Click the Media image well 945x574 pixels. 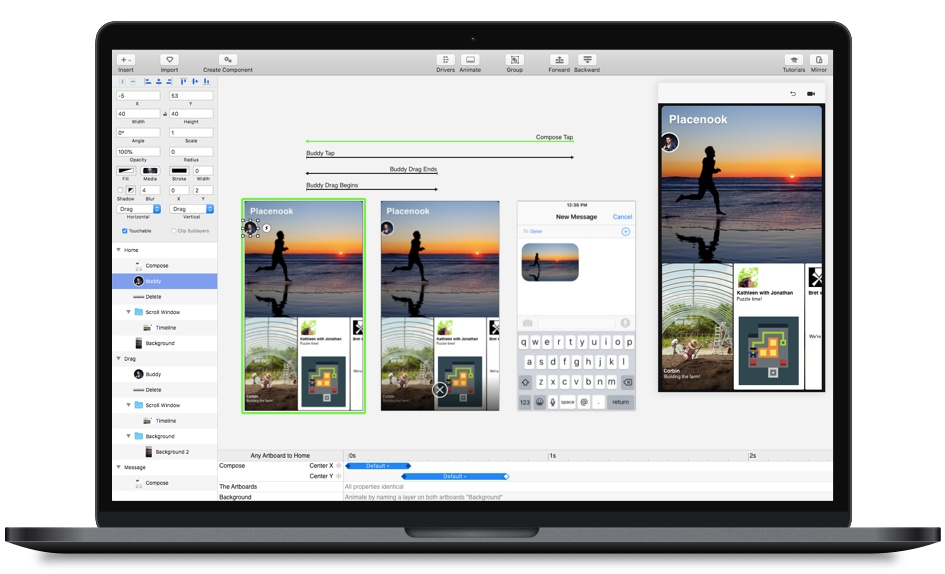[x=150, y=171]
